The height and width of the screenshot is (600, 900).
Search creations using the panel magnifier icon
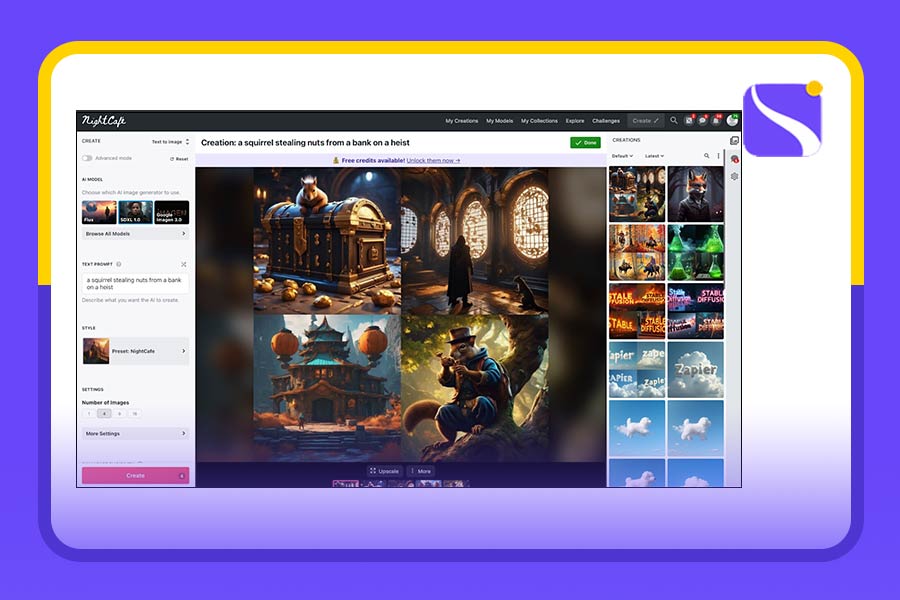(x=706, y=156)
